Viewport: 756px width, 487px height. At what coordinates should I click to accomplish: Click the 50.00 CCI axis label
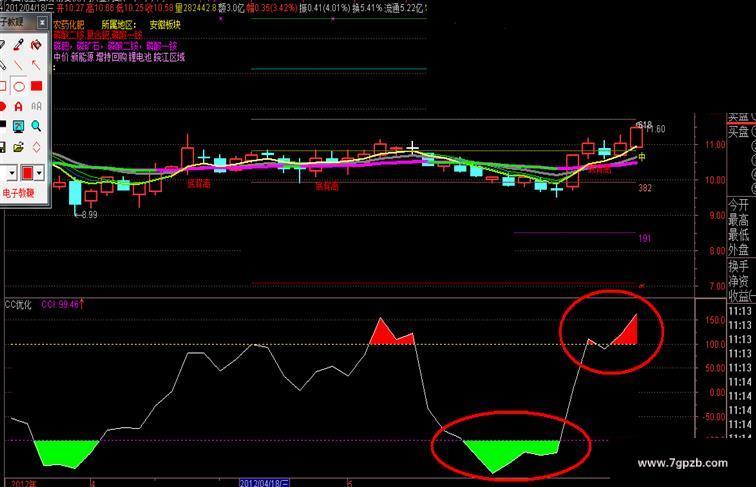[x=716, y=368]
